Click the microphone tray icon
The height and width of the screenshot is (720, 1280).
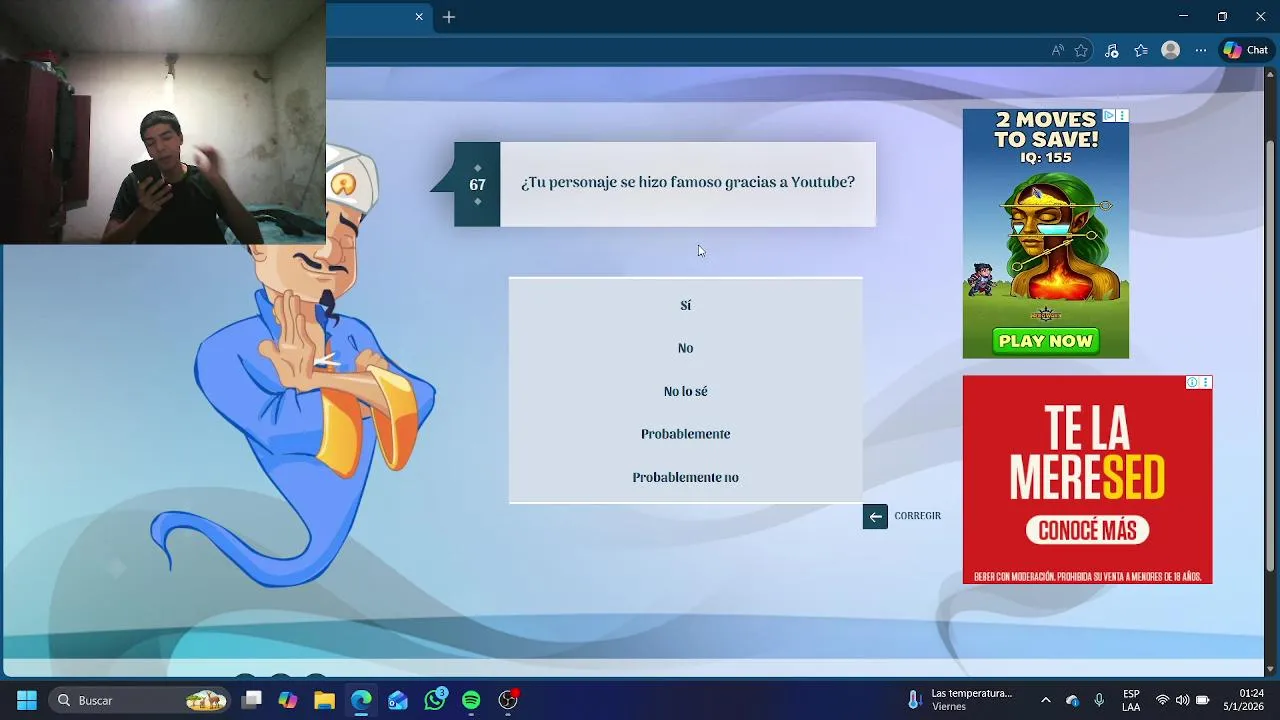point(1099,700)
